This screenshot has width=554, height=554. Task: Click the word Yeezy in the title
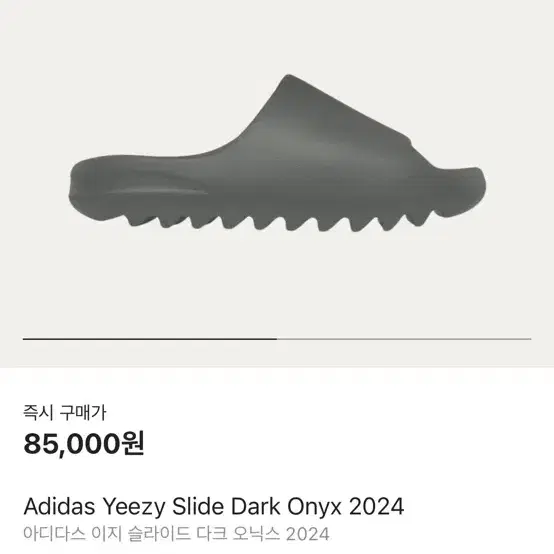(x=134, y=507)
